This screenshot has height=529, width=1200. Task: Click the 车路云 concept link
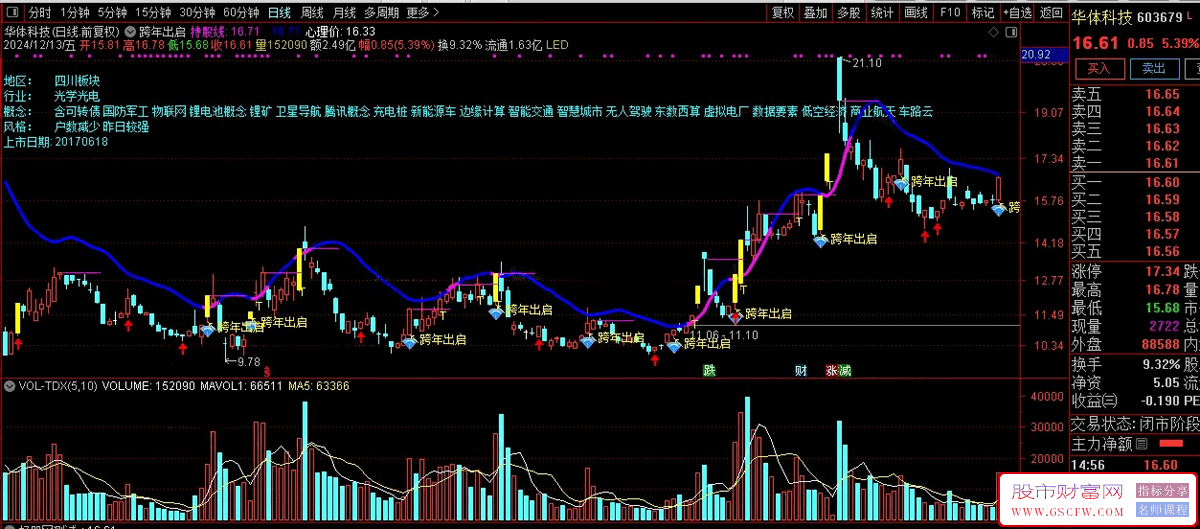point(915,112)
